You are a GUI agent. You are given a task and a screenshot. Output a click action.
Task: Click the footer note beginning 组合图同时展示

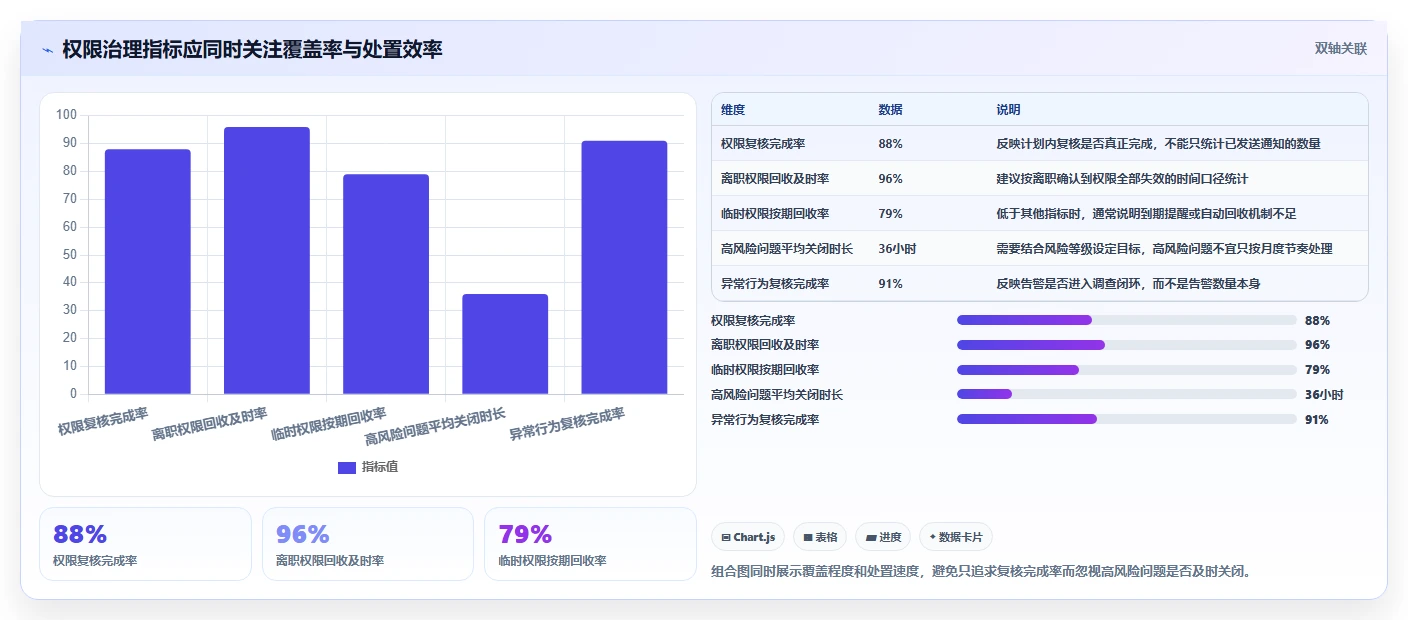(x=981, y=572)
